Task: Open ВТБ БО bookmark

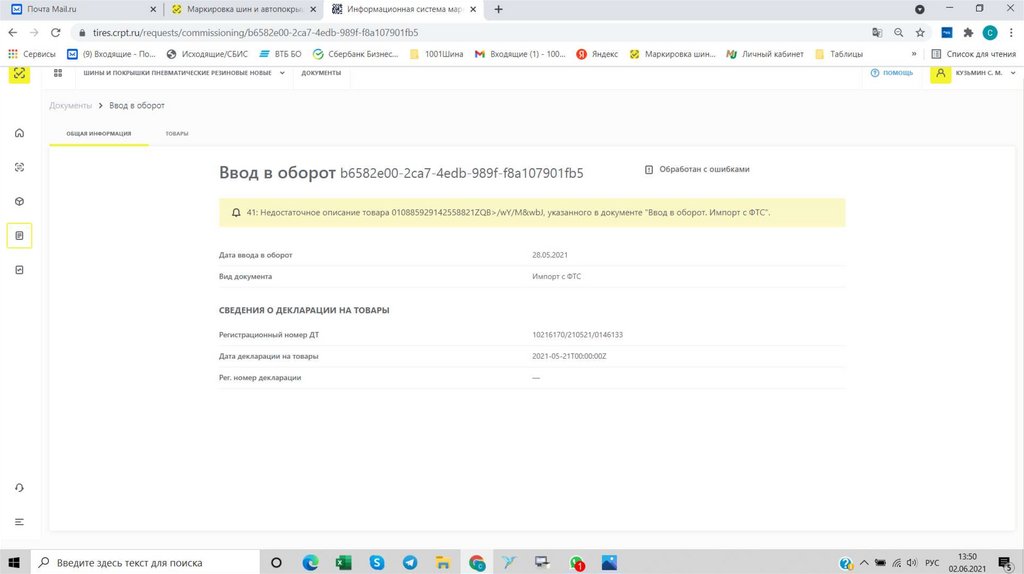Action: pyautogui.click(x=280, y=54)
